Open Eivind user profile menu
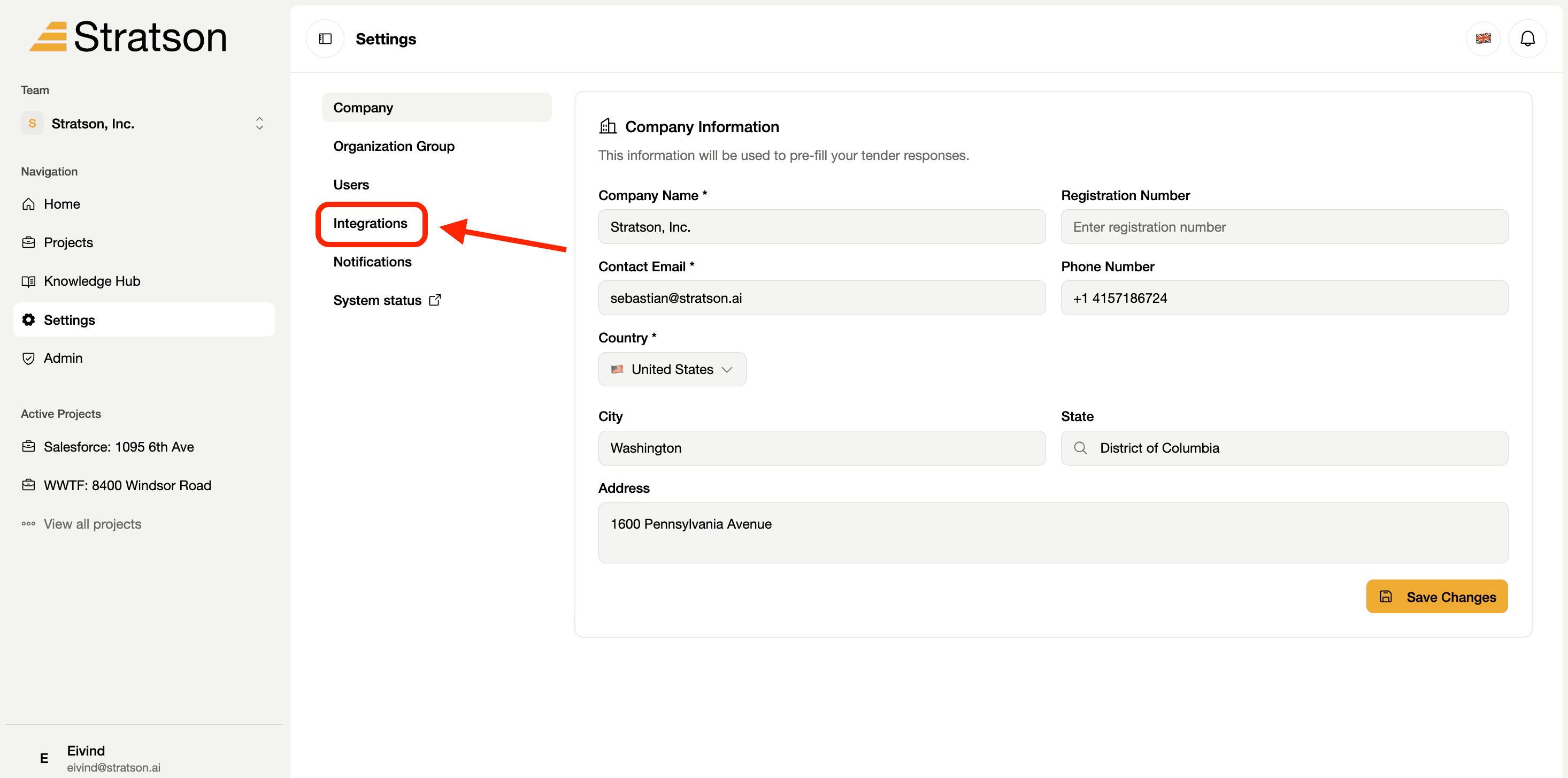Screen dimensions: 1568x778 point(144,758)
